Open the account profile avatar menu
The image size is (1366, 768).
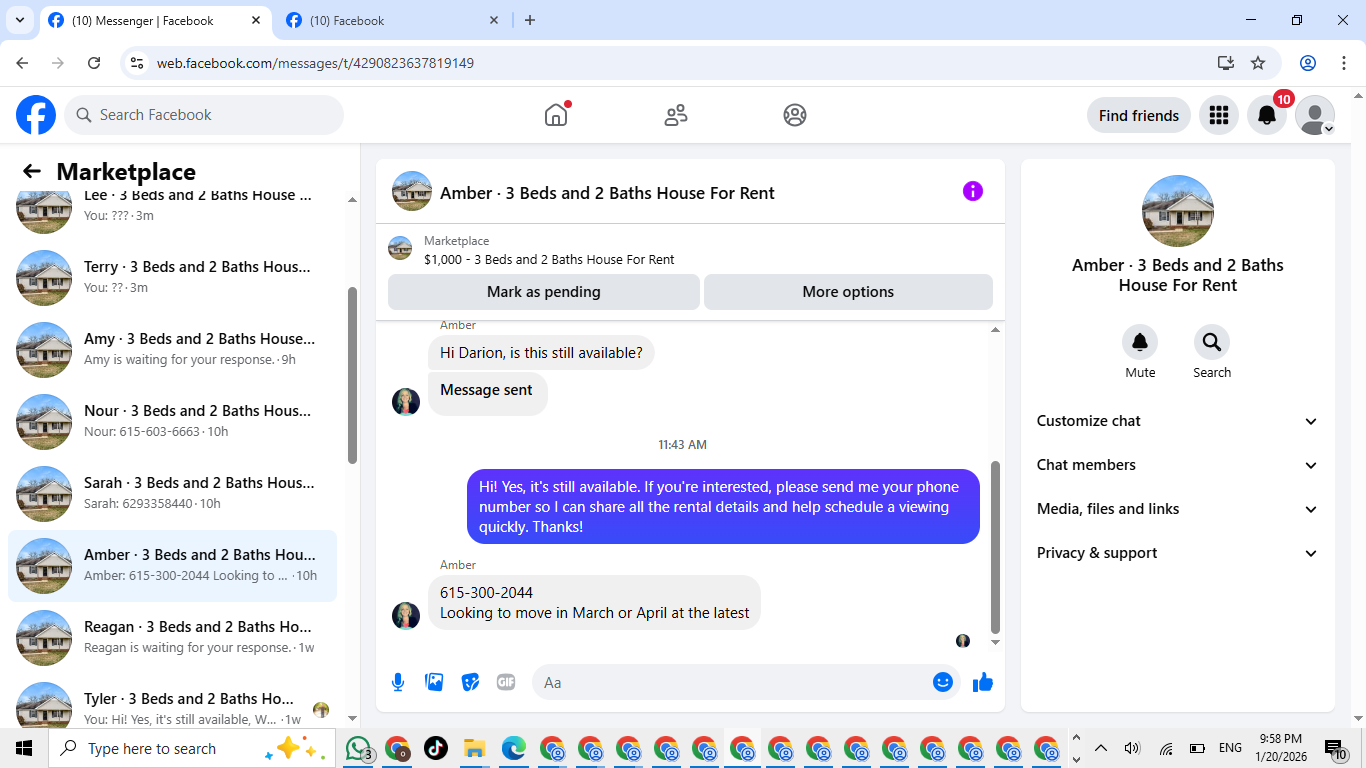tap(1315, 115)
